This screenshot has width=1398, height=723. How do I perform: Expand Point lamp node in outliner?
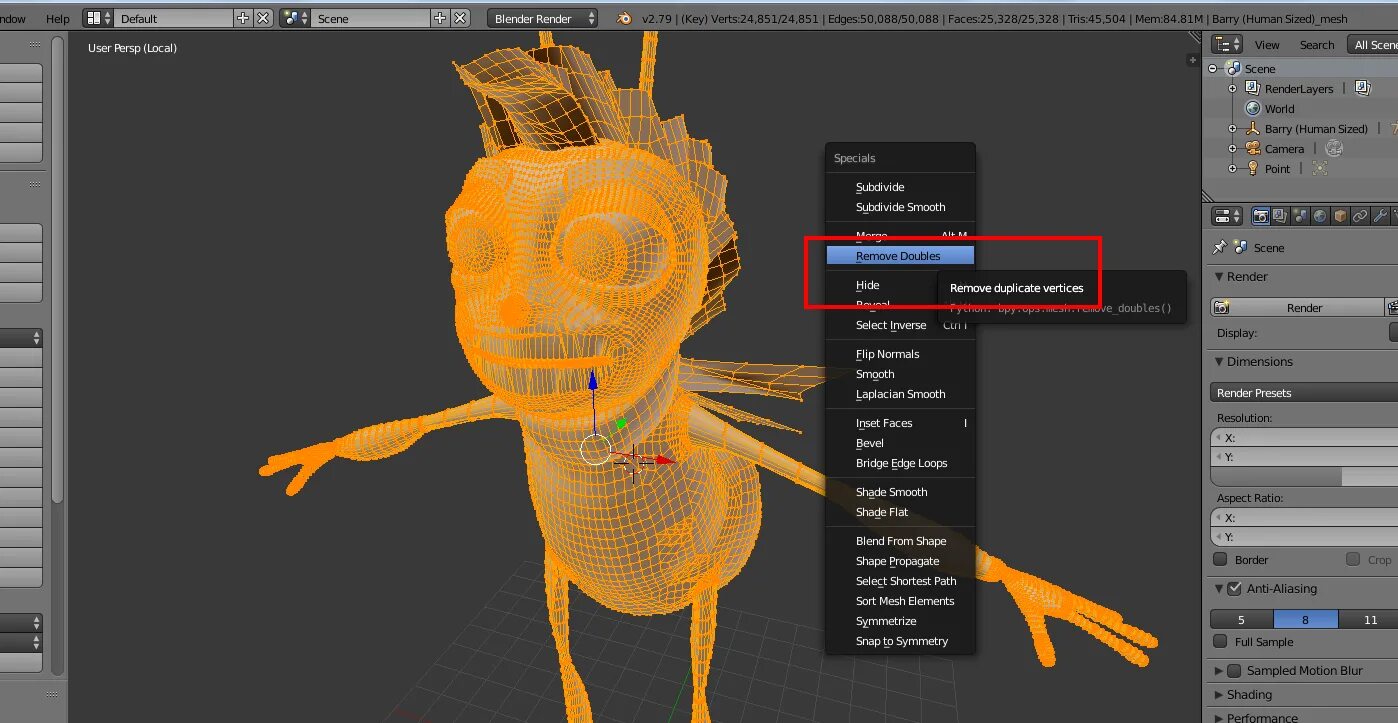1233,168
